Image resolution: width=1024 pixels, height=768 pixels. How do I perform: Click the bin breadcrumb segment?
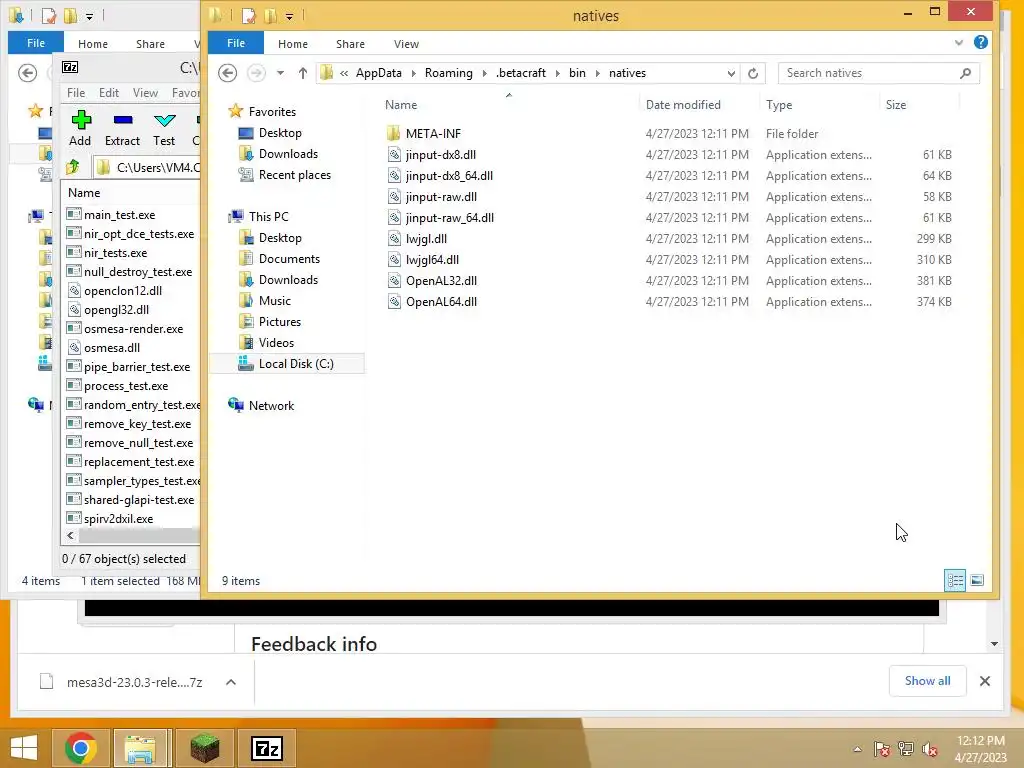pyautogui.click(x=577, y=73)
